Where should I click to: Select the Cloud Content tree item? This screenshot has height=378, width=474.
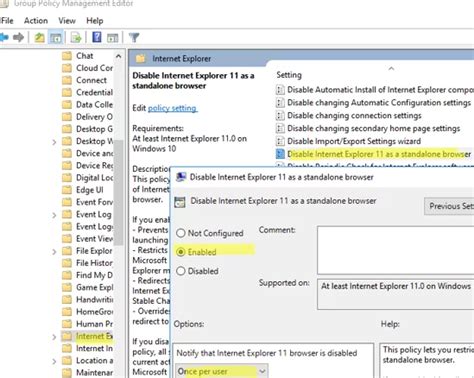pos(94,68)
